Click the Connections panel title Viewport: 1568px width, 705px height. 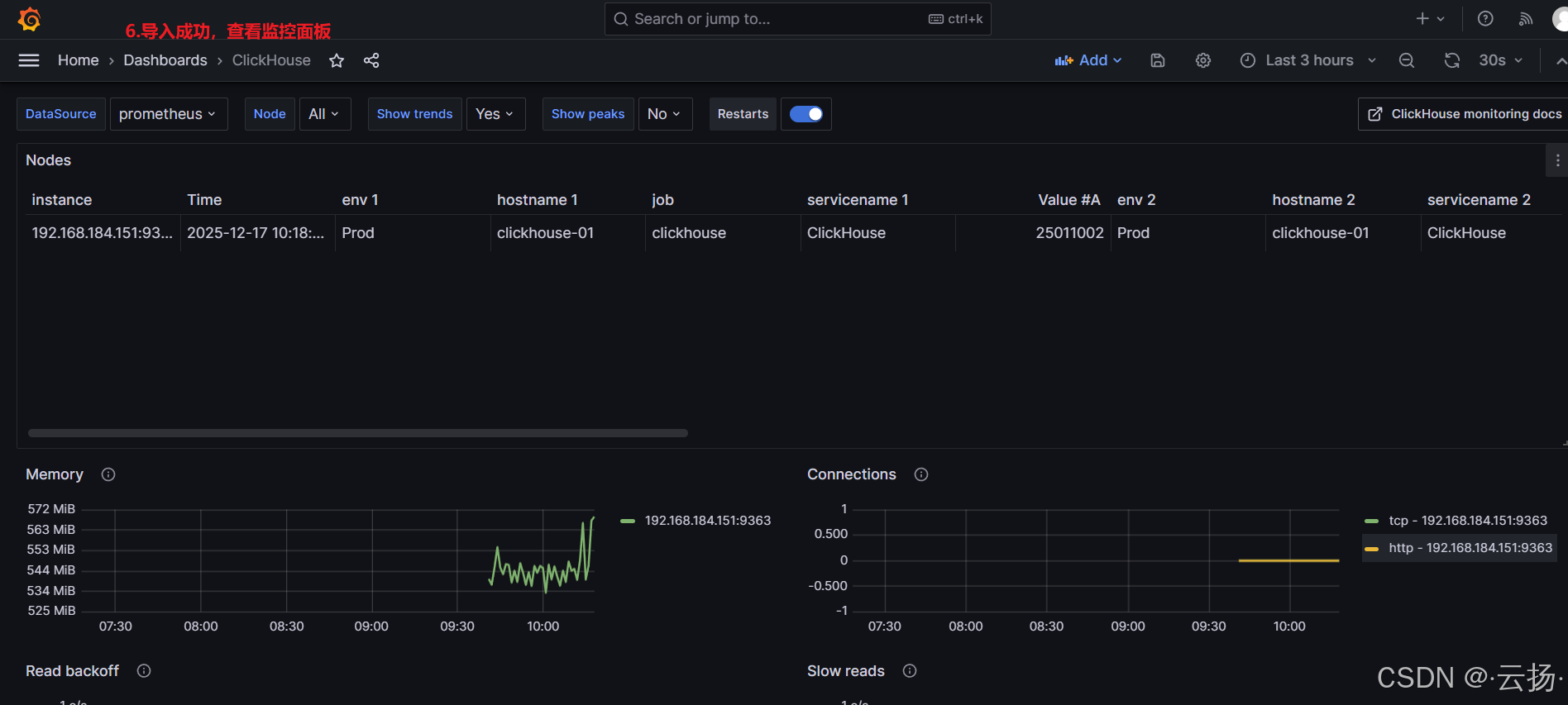click(852, 474)
